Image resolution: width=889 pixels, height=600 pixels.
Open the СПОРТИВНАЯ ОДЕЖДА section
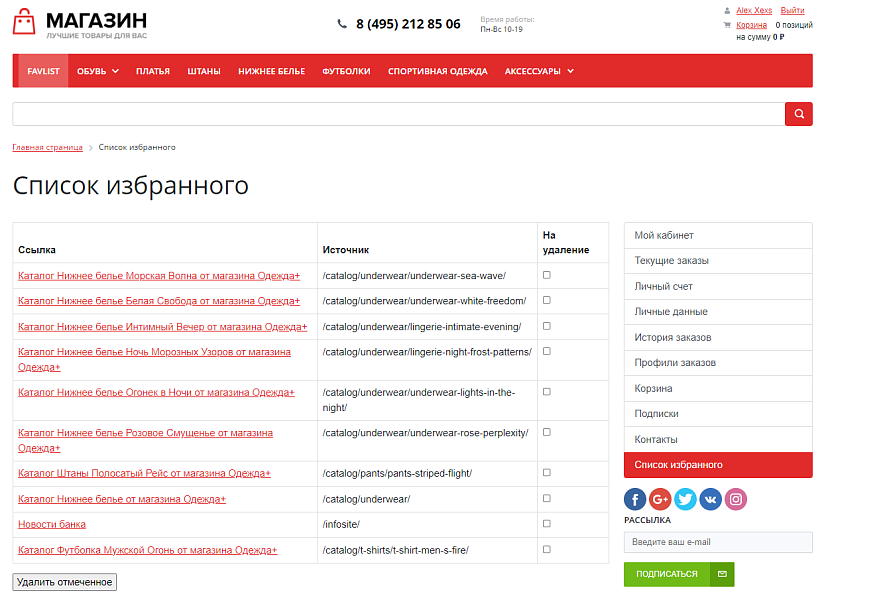[x=436, y=71]
